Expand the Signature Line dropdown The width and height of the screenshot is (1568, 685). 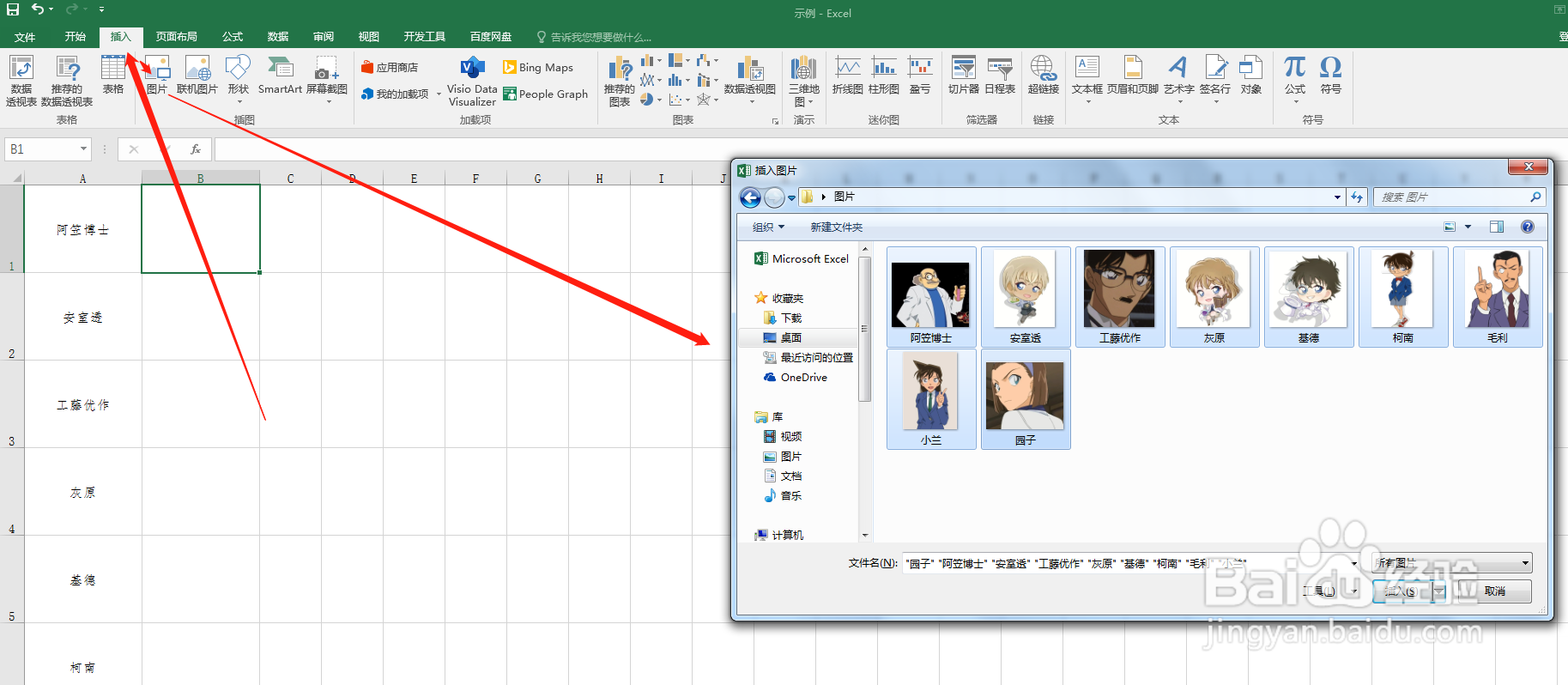tap(1215, 102)
